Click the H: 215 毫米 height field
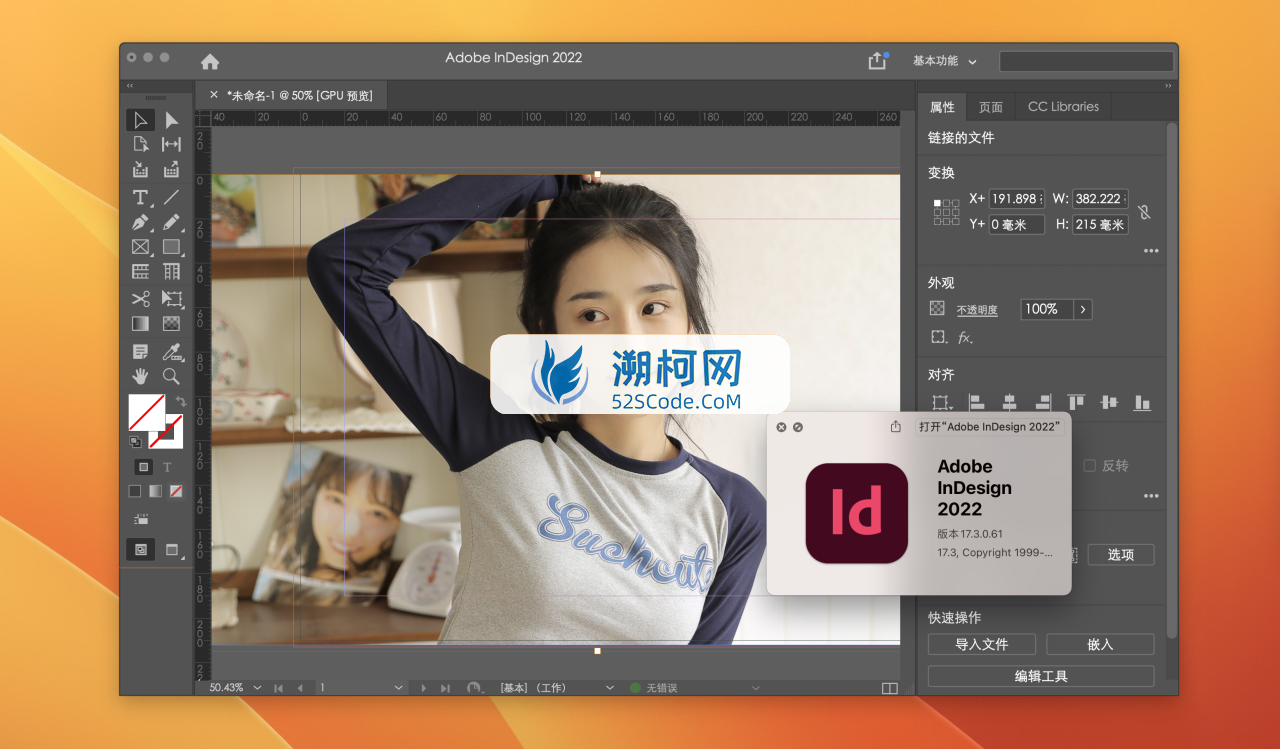1280x749 pixels. [1100, 224]
